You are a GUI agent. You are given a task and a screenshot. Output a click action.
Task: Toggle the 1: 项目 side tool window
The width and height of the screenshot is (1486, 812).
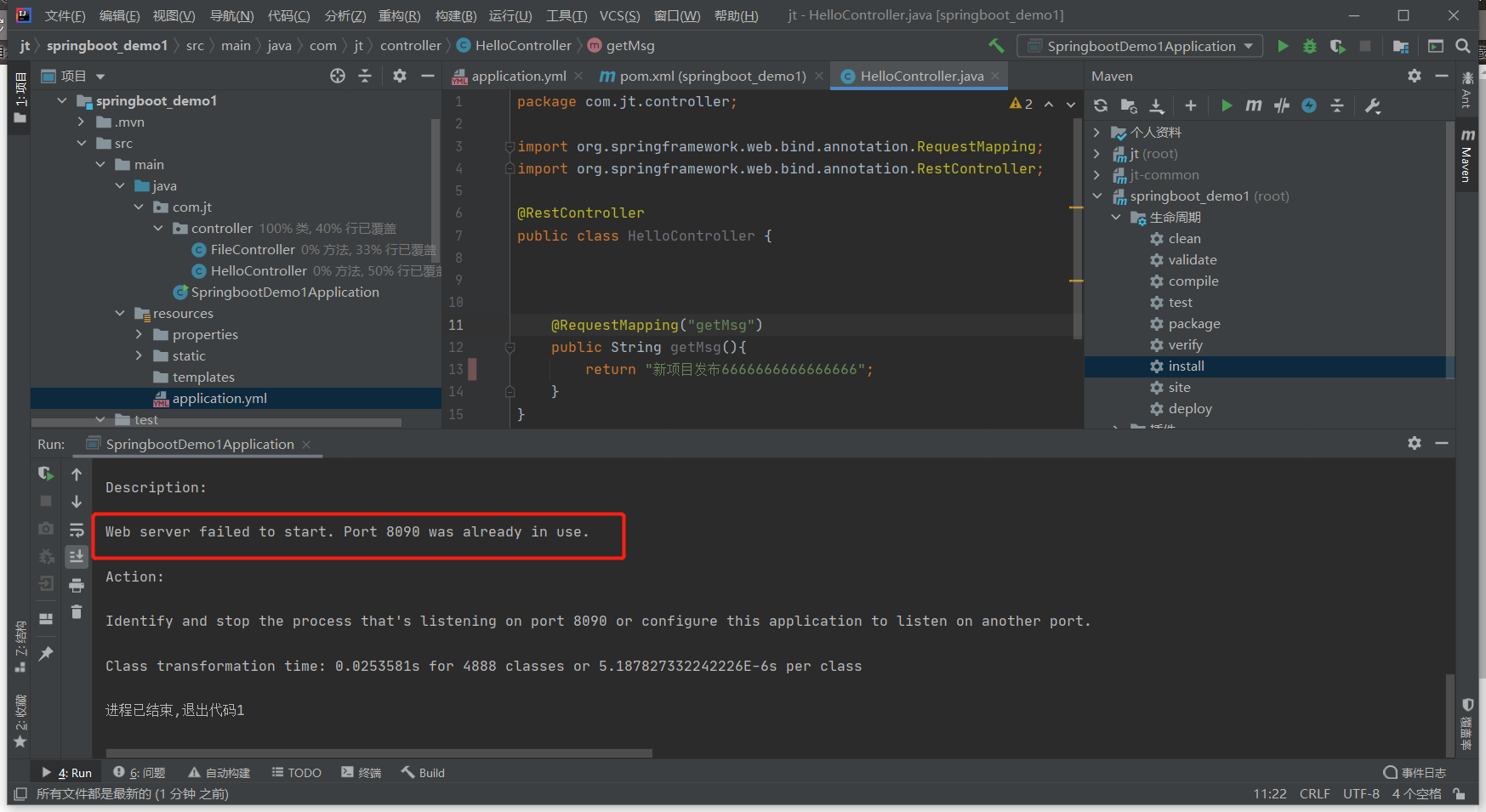pos(20,98)
